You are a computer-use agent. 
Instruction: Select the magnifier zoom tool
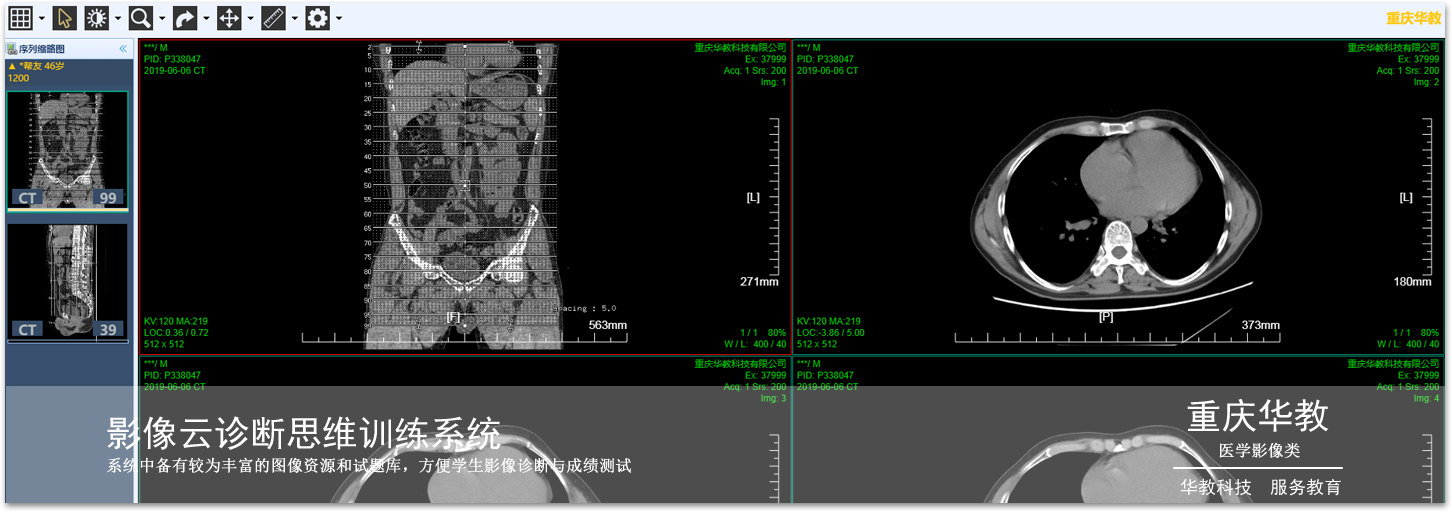click(x=141, y=18)
